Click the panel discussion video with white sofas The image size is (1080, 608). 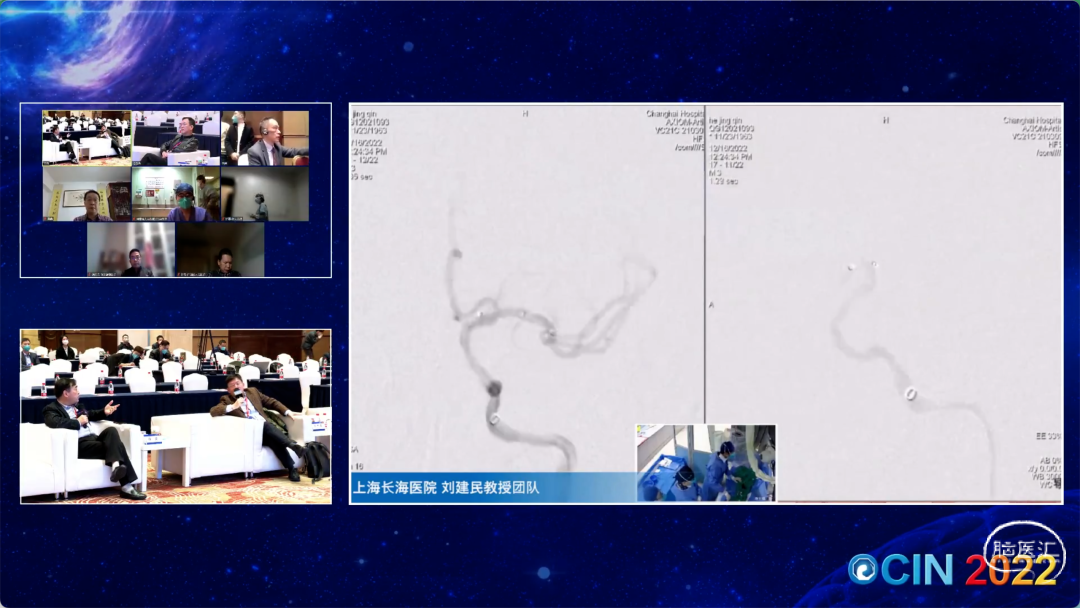coord(176,416)
